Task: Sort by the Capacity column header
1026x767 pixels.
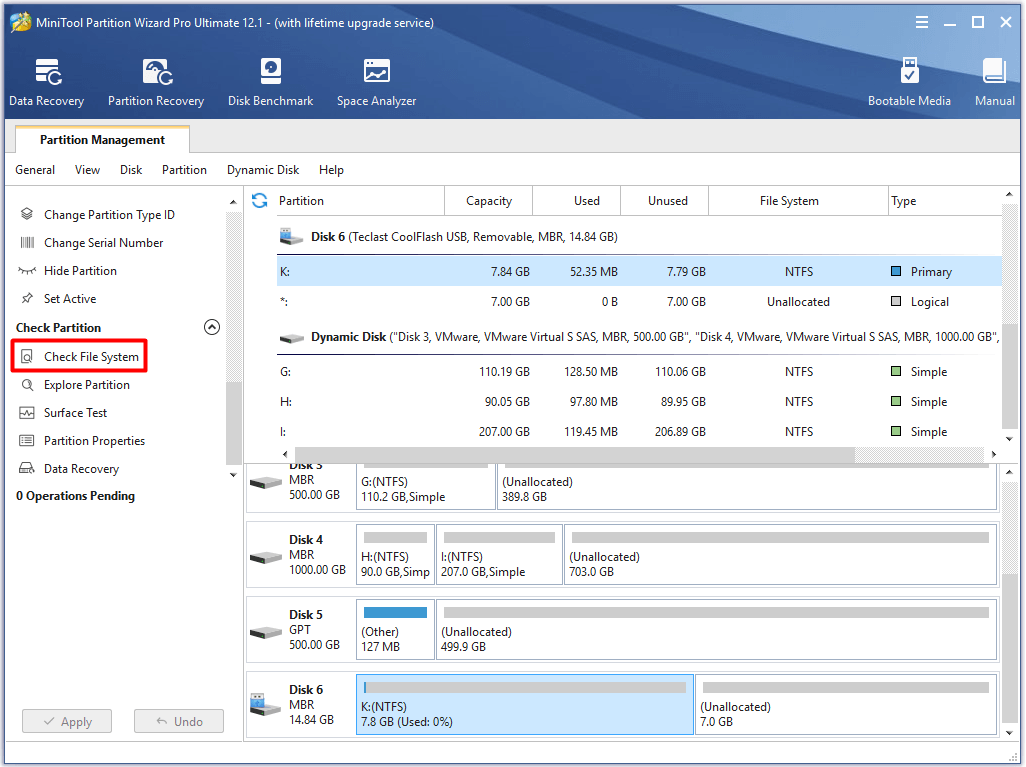Action: click(489, 200)
